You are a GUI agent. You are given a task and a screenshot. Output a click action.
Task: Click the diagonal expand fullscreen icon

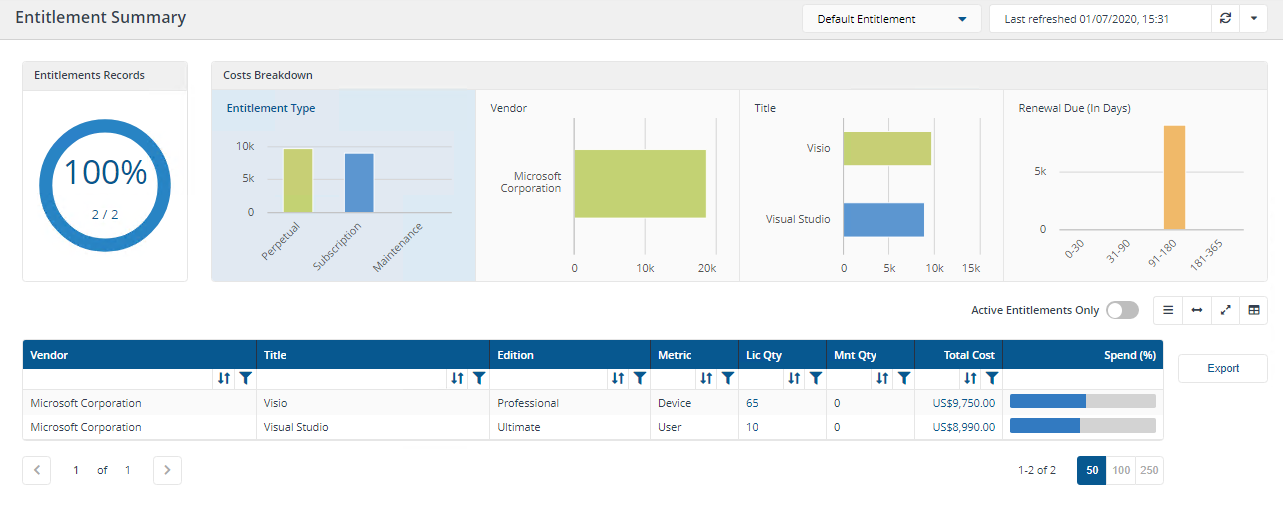tap(1225, 311)
